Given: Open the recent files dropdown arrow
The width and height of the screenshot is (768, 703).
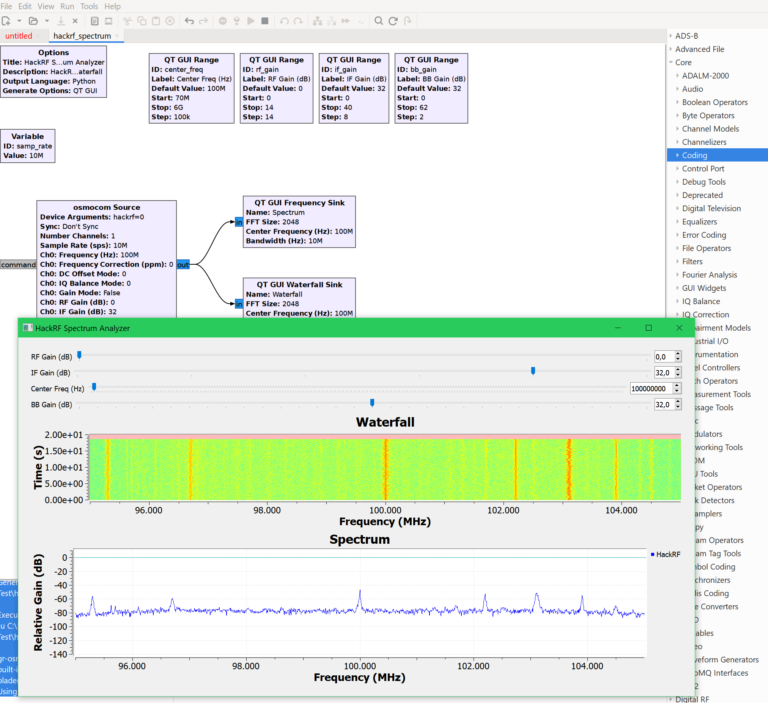Looking at the screenshot, I should click(47, 21).
